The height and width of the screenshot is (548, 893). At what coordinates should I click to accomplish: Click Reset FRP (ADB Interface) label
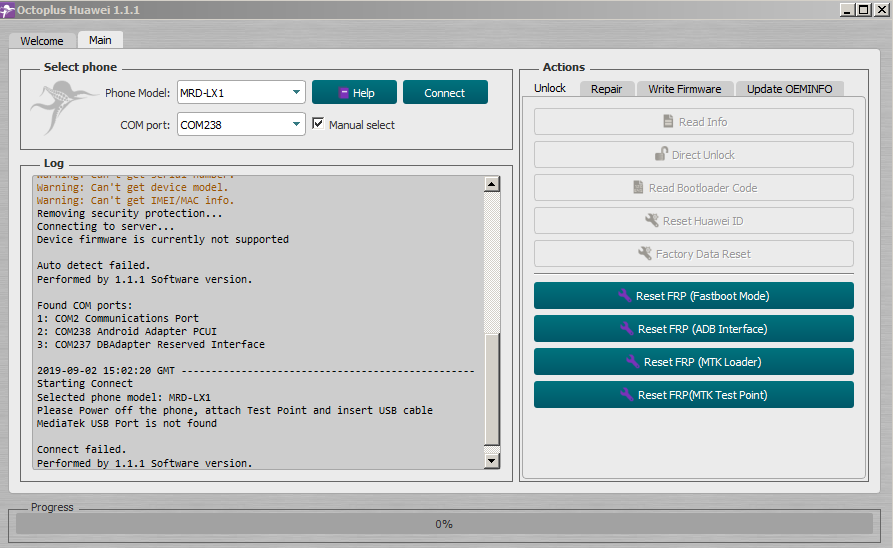coord(703,329)
